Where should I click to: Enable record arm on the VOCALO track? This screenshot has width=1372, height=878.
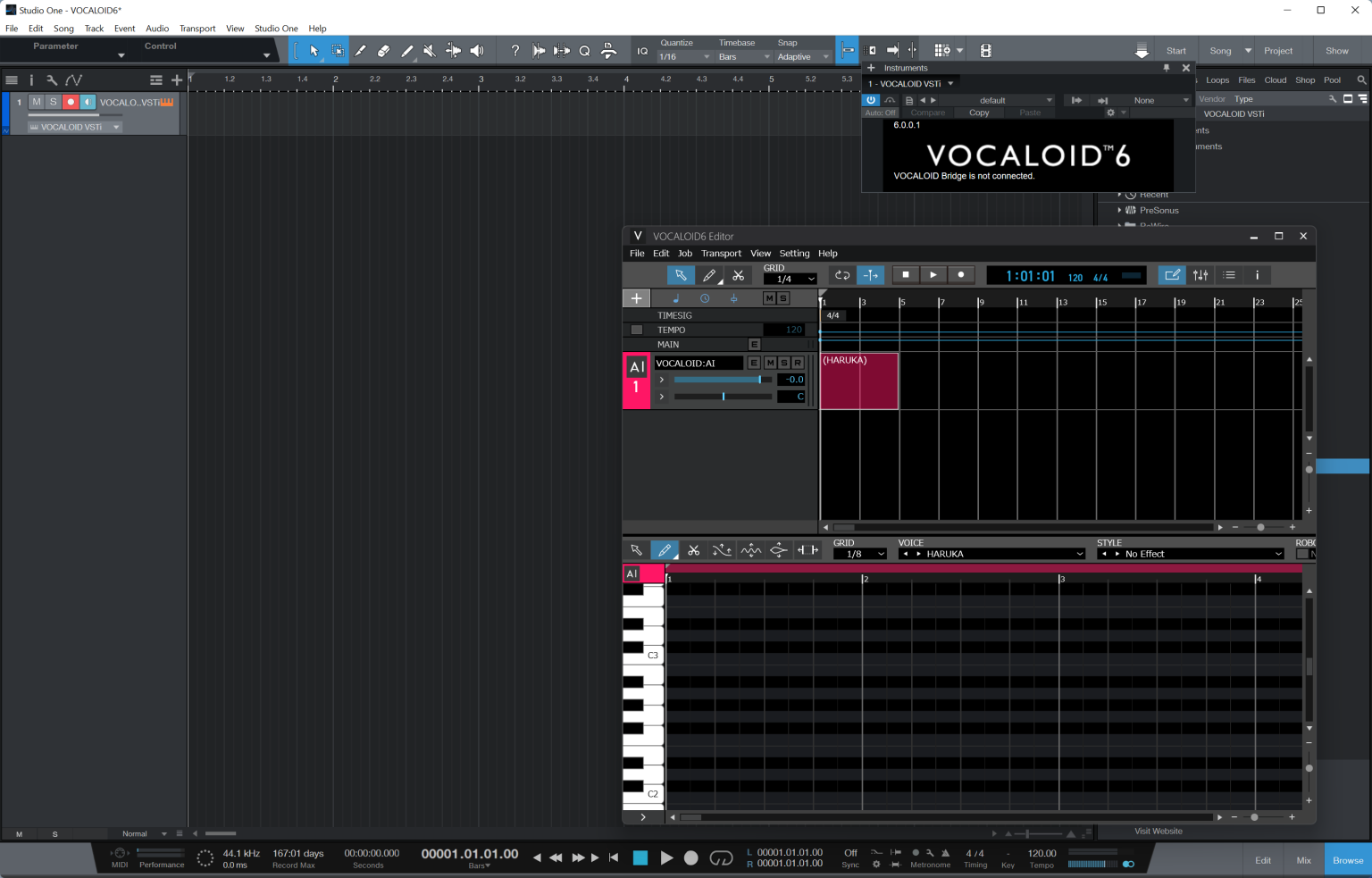[x=71, y=102]
